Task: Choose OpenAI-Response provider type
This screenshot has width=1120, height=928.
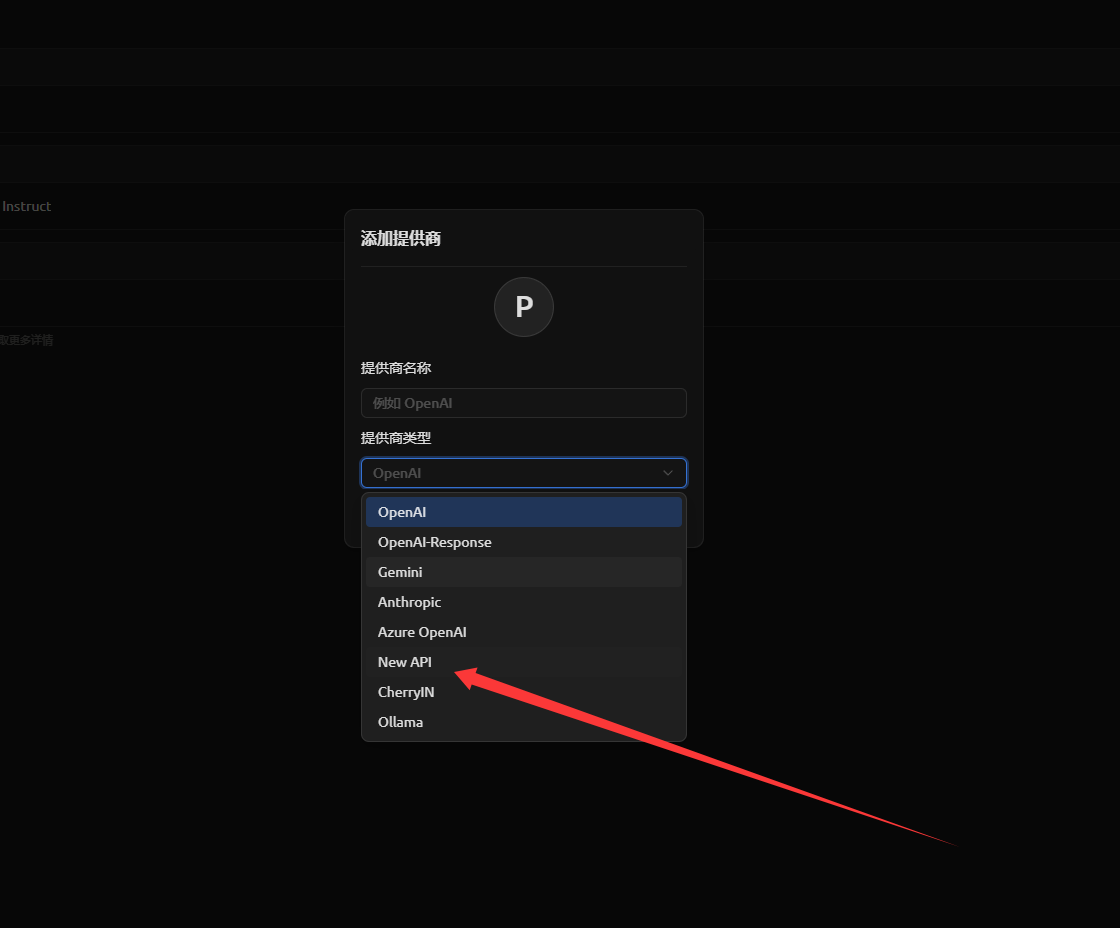Action: tap(524, 542)
